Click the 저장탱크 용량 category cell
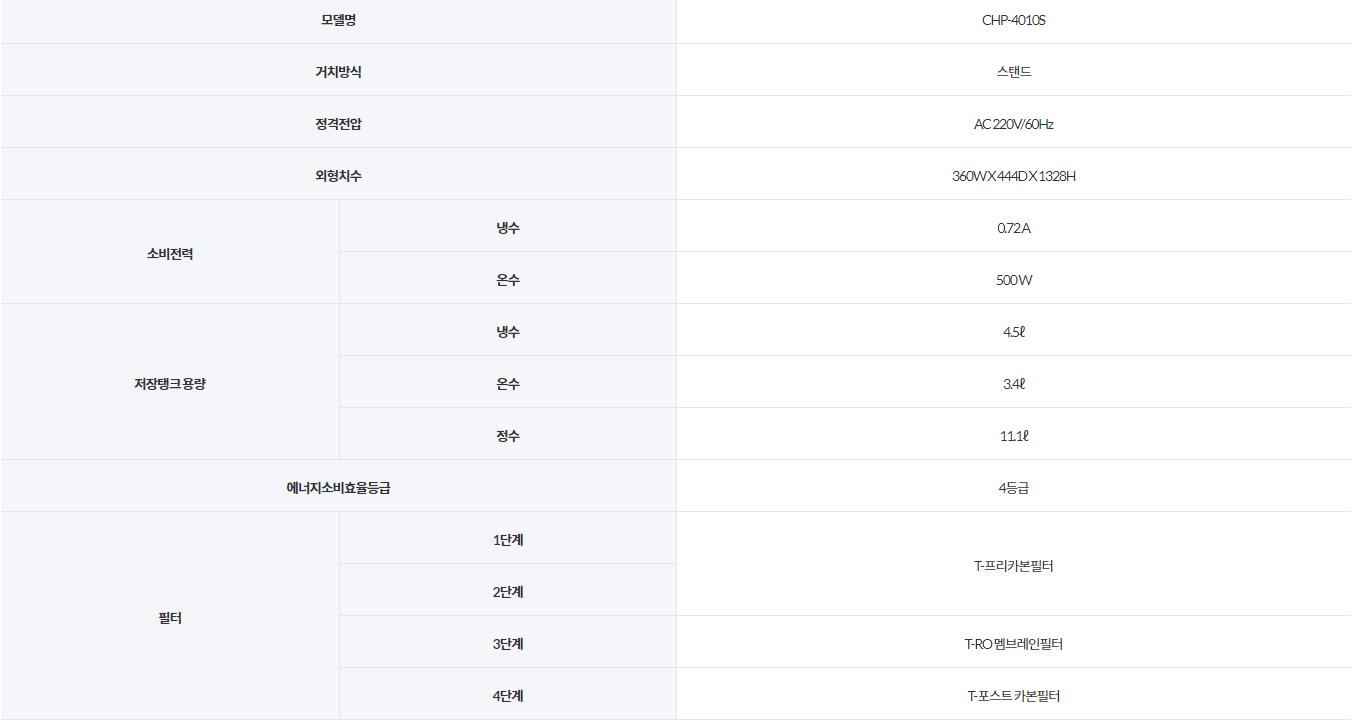Viewport: 1355px width, 724px height. pyautogui.click(x=169, y=384)
